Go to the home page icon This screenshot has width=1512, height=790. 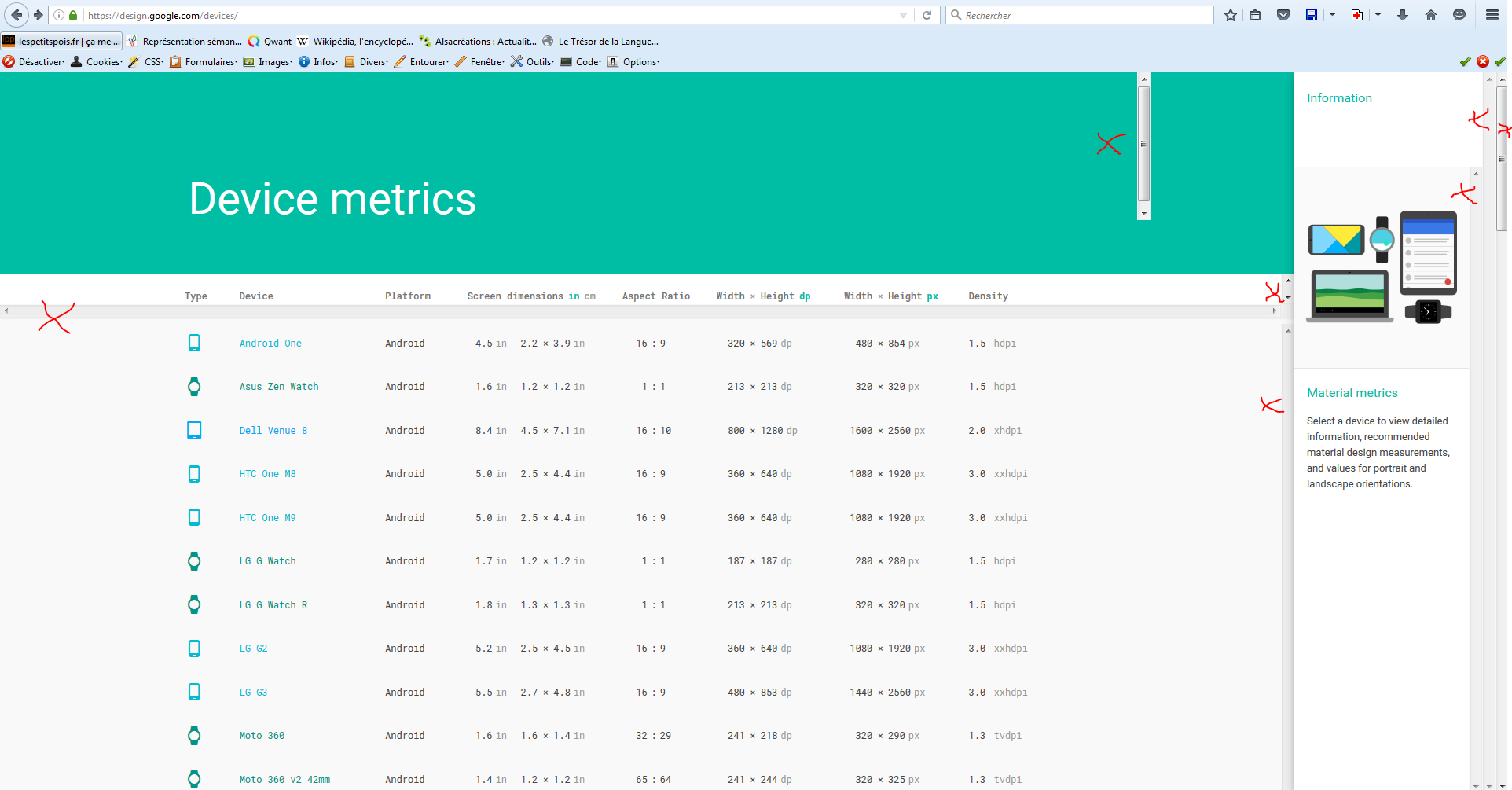tap(1431, 15)
